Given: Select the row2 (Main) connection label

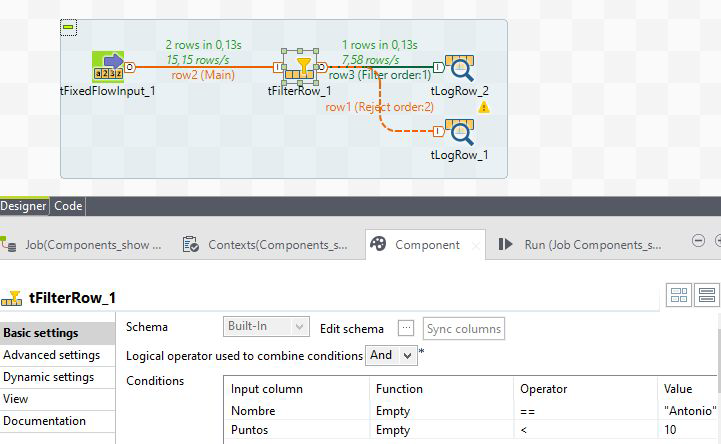Looking at the screenshot, I should tap(203, 75).
